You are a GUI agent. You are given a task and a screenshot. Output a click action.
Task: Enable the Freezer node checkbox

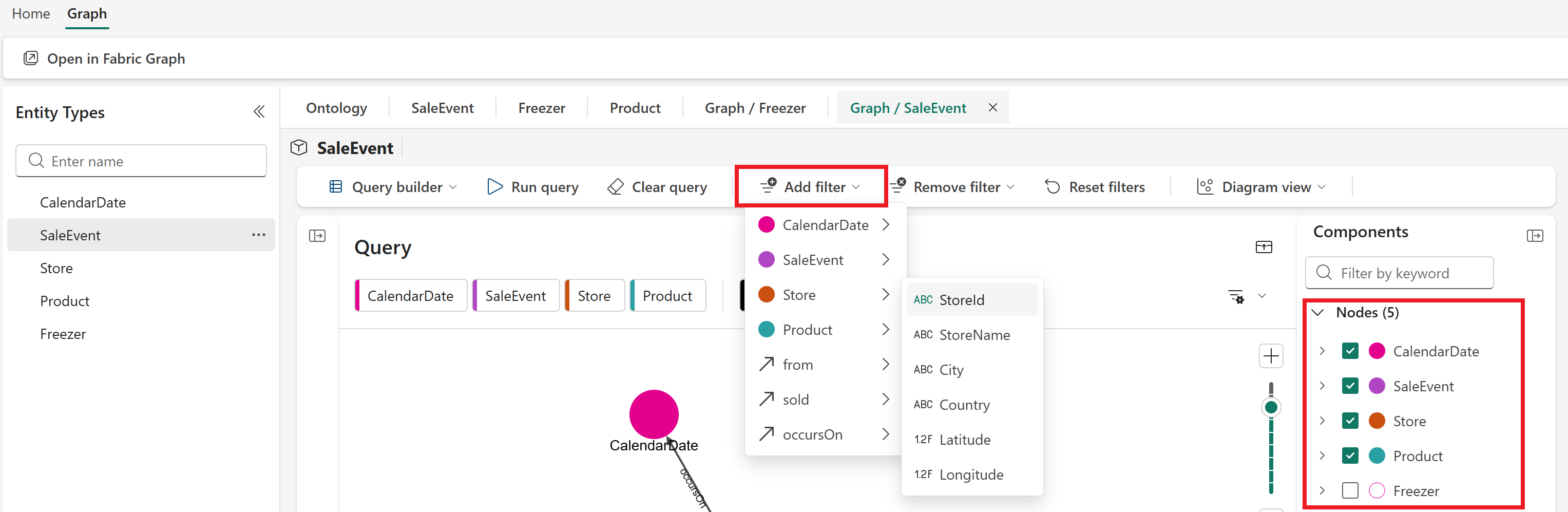coord(1349,491)
